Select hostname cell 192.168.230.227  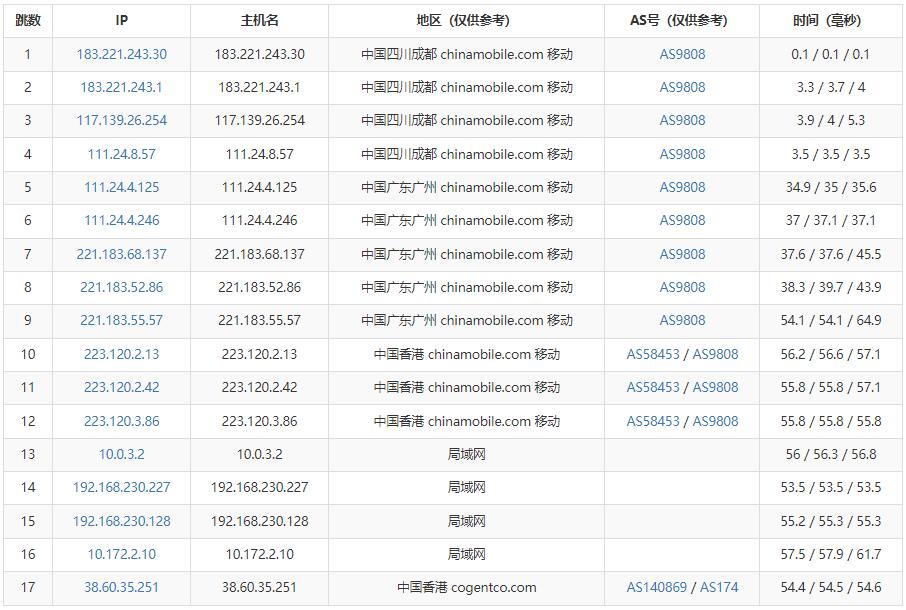(259, 487)
